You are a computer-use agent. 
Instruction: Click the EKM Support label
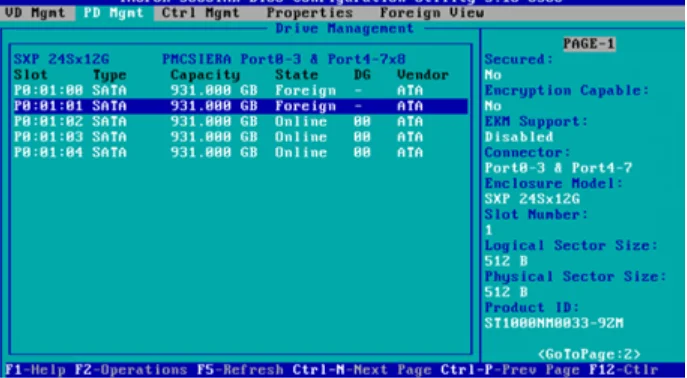click(x=536, y=121)
